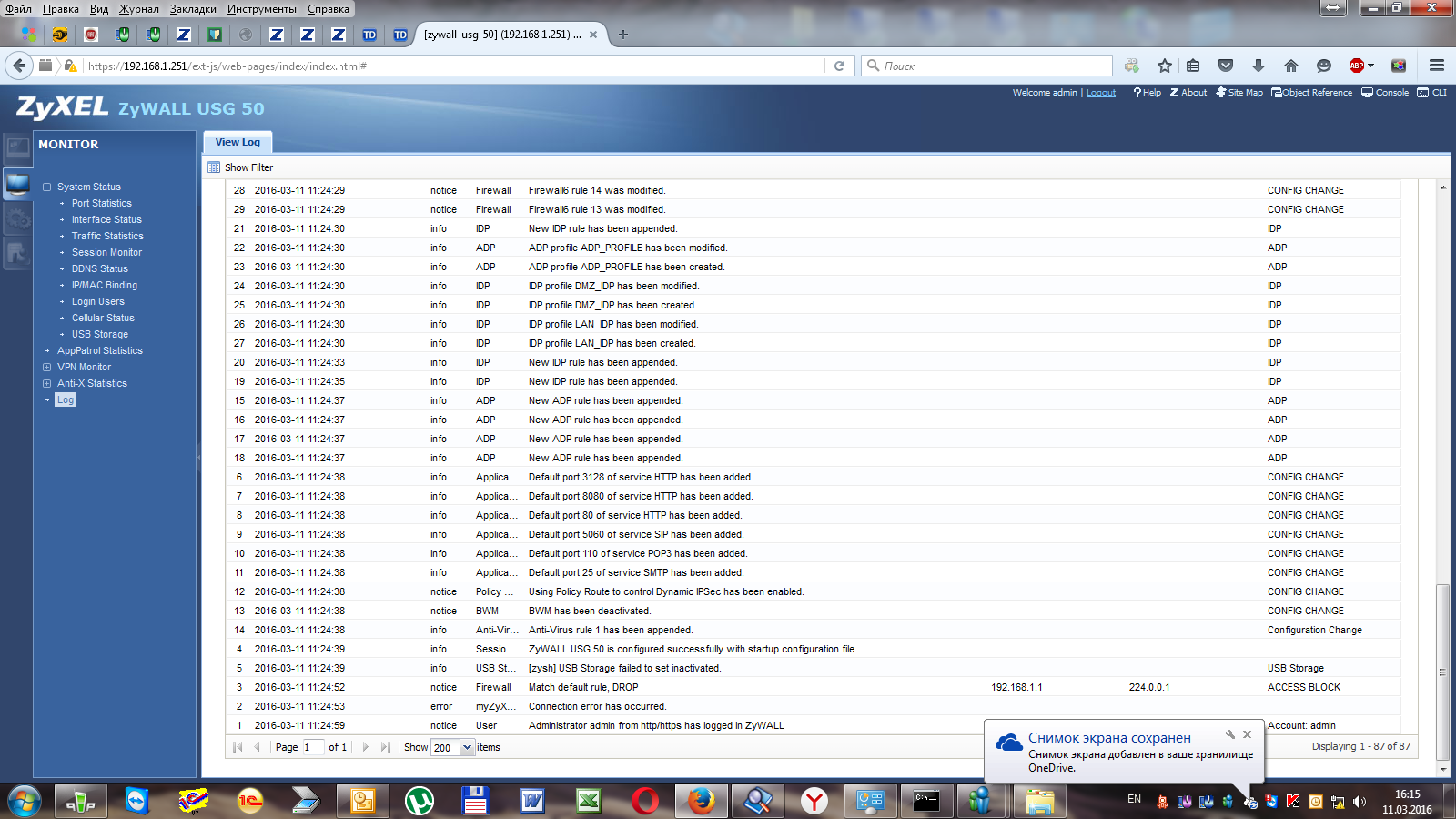This screenshot has width=1456, height=819.
Task: Go to last page of log
Action: [385, 747]
